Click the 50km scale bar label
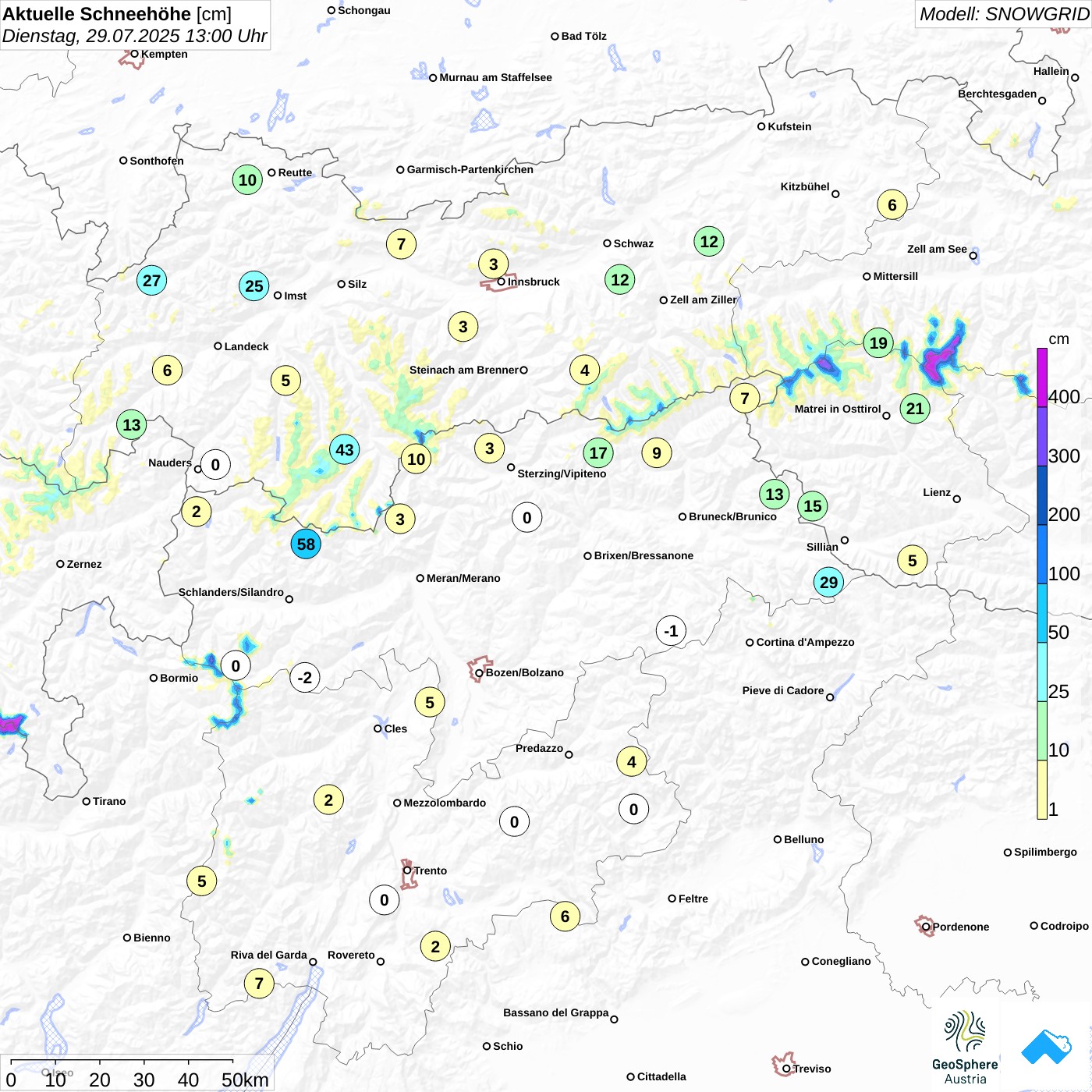Image resolution: width=1092 pixels, height=1092 pixels. tap(245, 1080)
